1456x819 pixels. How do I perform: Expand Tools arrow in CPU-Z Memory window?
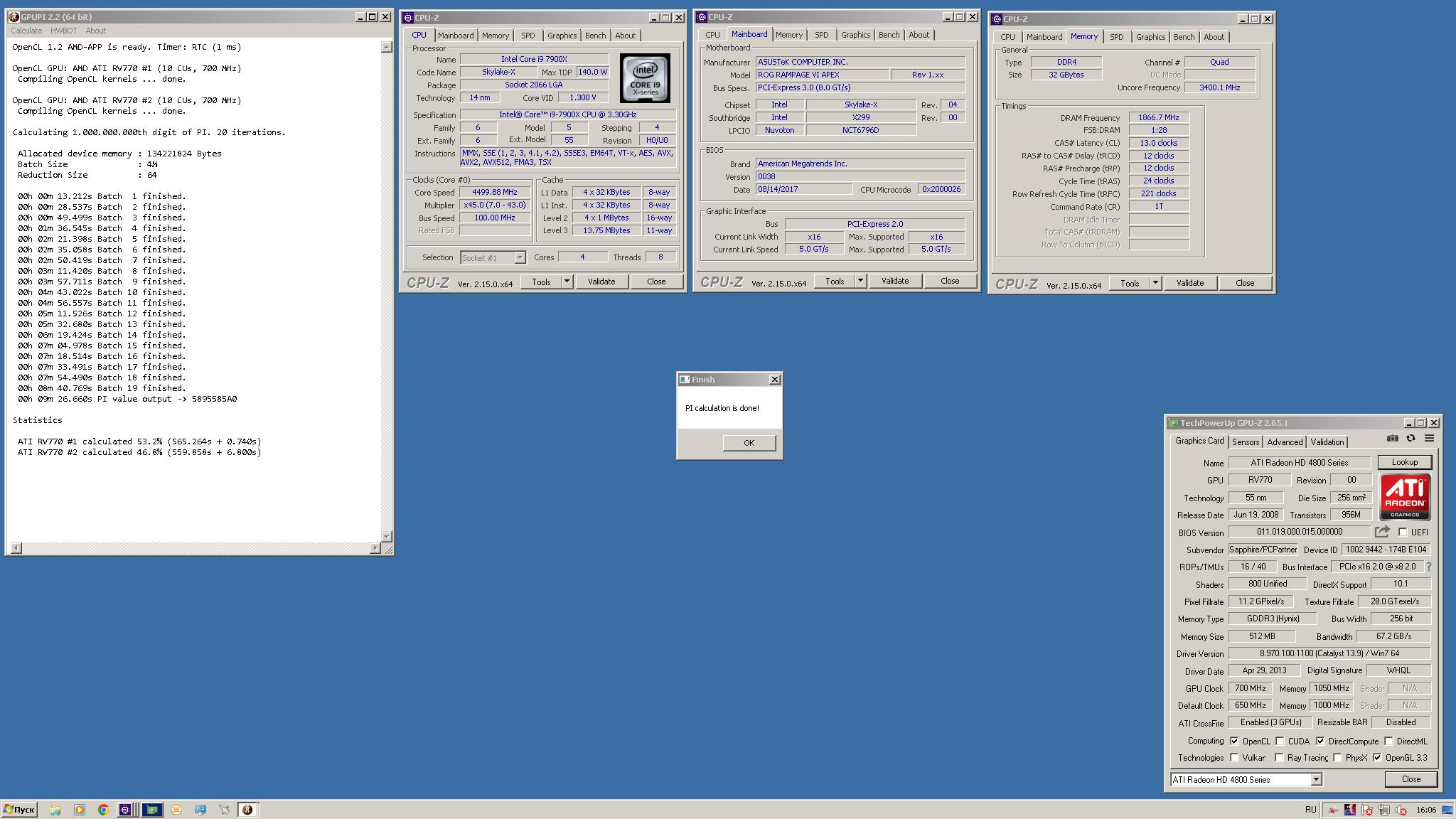coord(1155,283)
